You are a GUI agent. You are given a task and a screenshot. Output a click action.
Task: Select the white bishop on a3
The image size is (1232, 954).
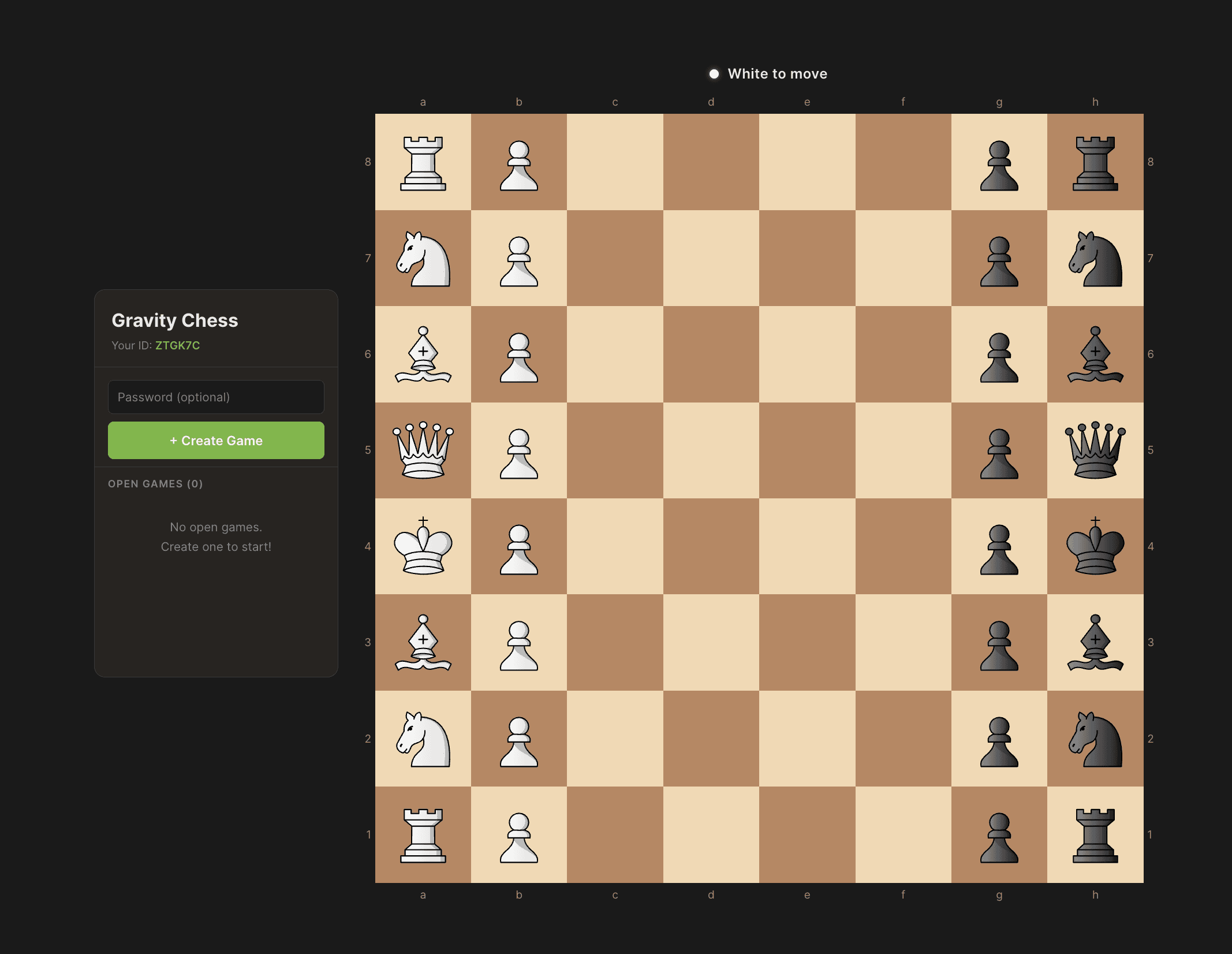tap(423, 642)
